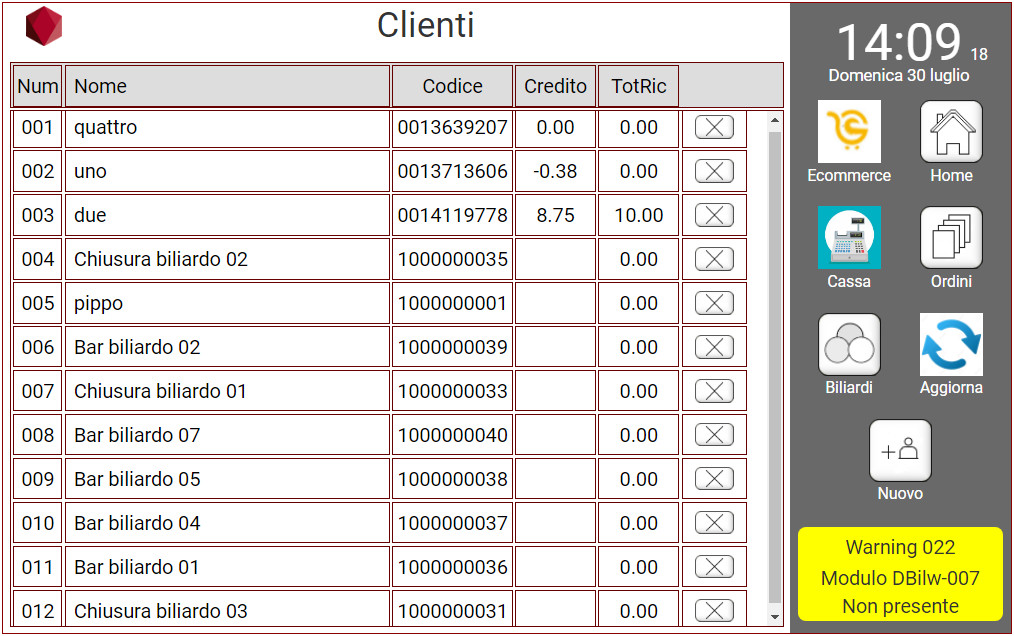1014x636 pixels.
Task: Remove the pippo client row
Action: click(x=714, y=303)
